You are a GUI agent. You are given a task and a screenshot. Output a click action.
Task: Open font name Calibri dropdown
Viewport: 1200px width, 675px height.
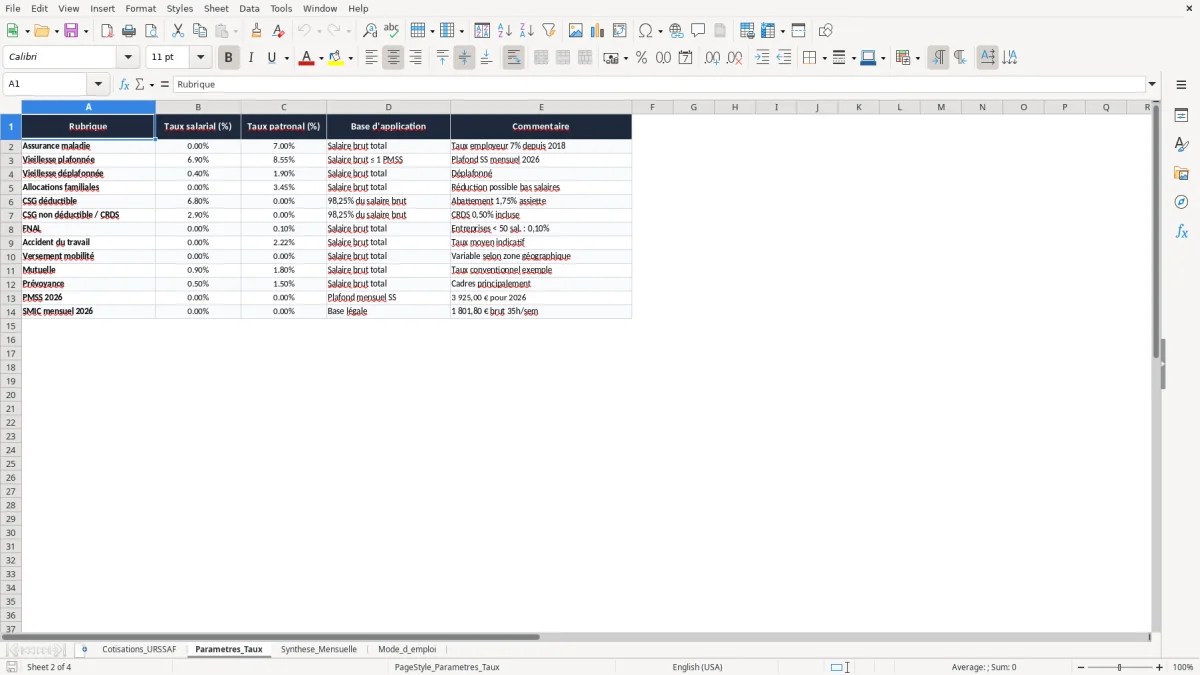[128, 58]
